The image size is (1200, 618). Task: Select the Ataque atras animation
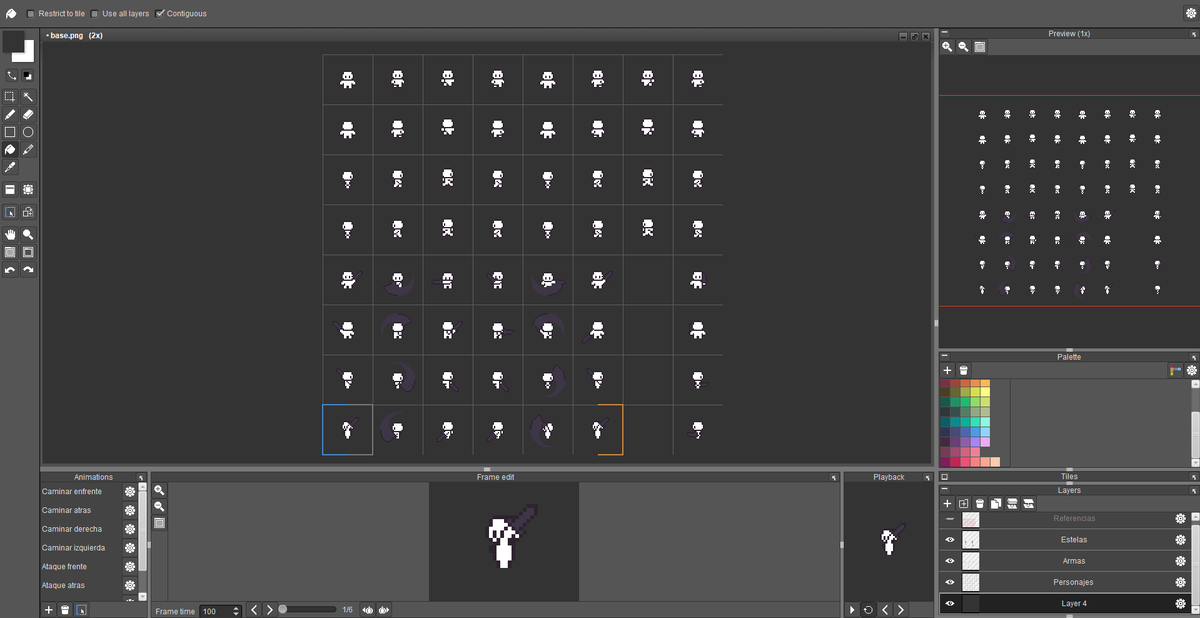(81, 585)
